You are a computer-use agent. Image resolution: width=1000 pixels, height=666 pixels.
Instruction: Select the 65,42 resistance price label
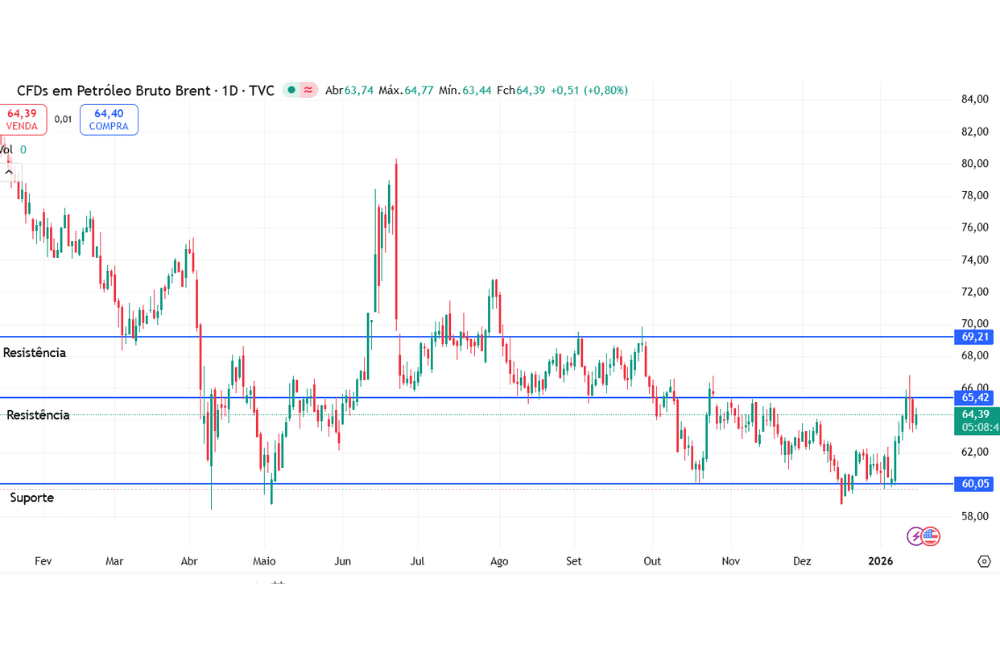pyautogui.click(x=975, y=398)
